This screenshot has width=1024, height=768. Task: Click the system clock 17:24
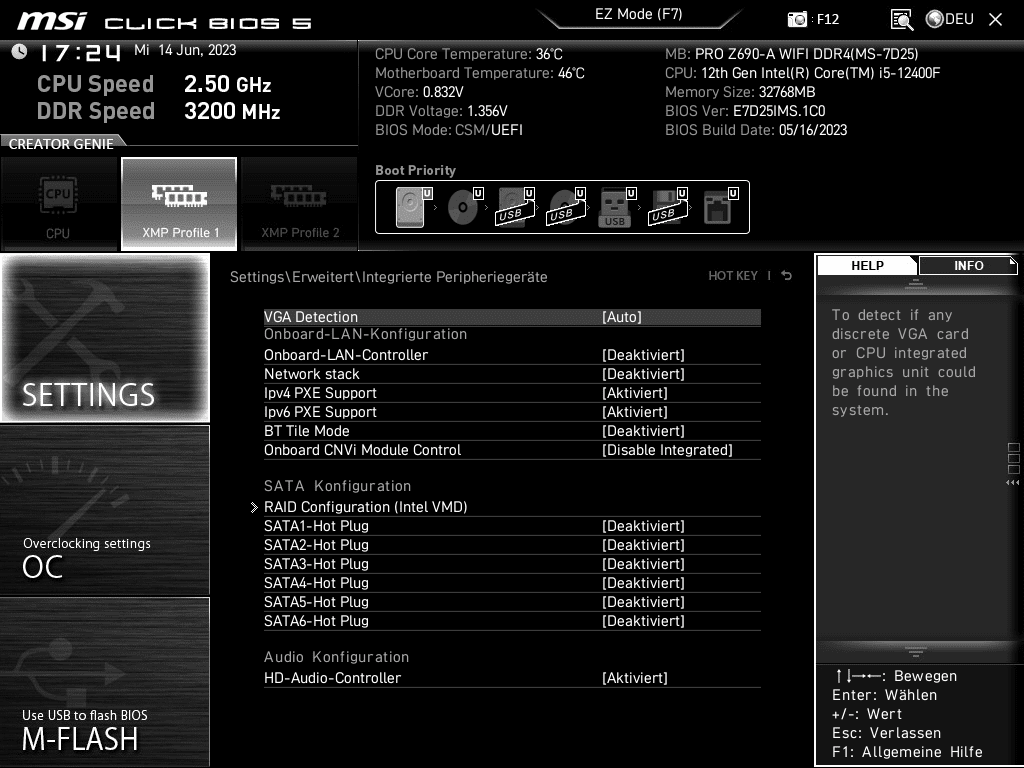point(80,52)
